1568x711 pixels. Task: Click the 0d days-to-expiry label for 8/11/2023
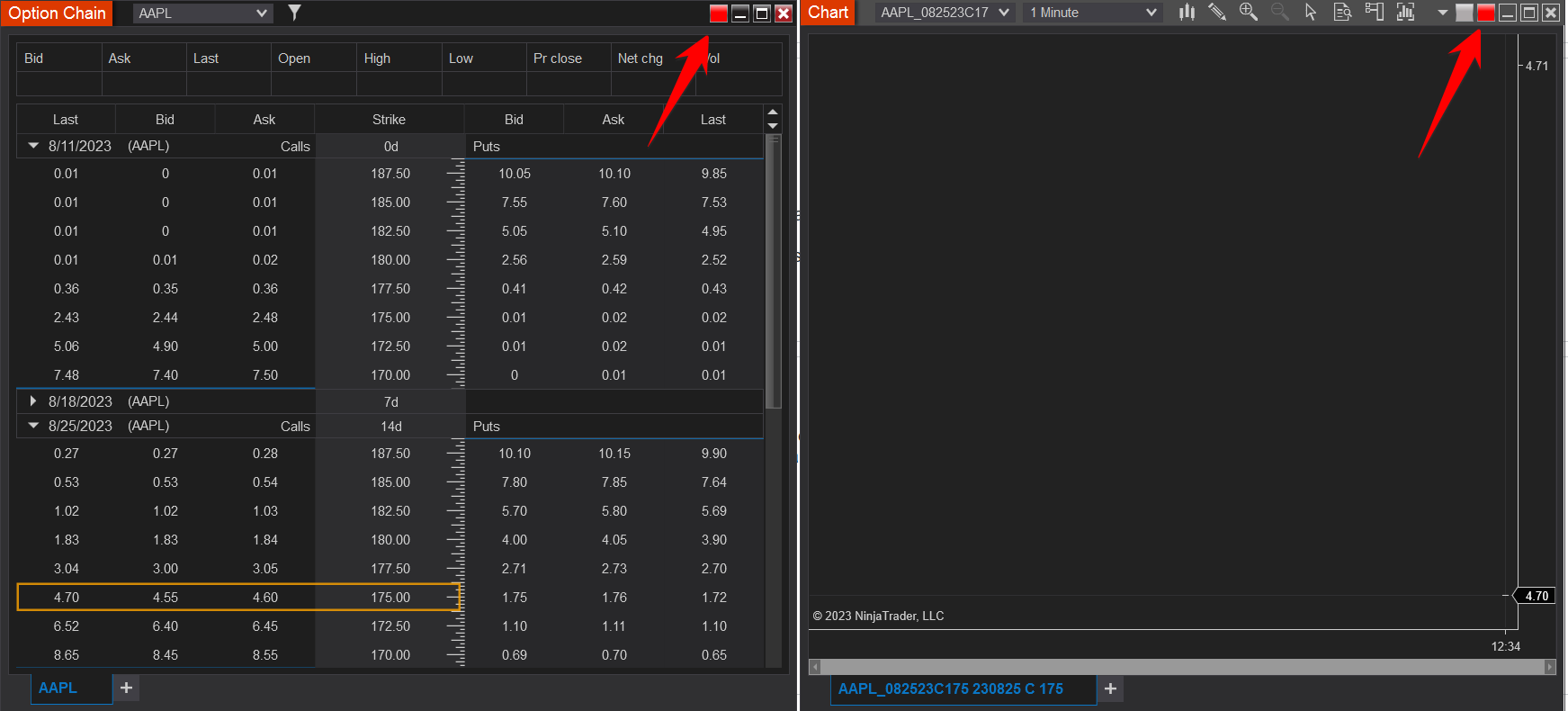[391, 147]
